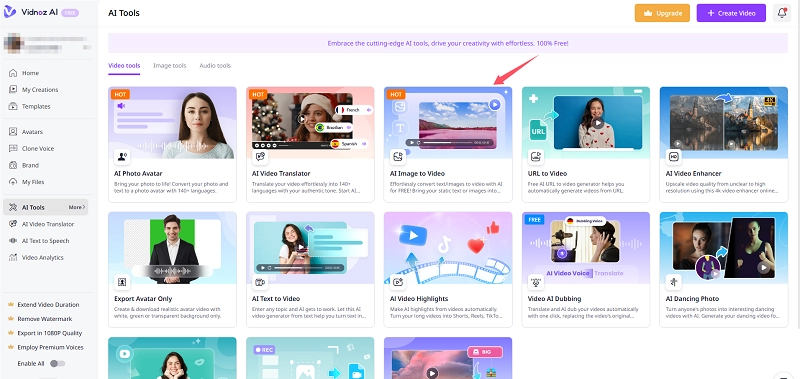Open the AI Text to Video thumbnail
800x379 pixels.
tap(310, 248)
